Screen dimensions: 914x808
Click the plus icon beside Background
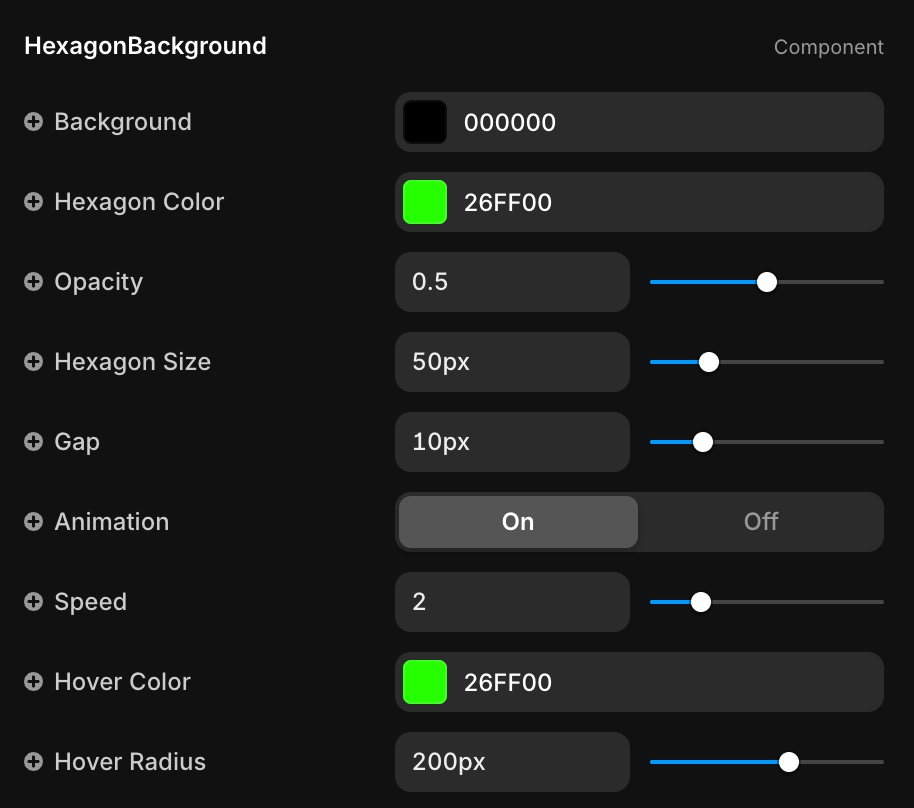[x=34, y=122]
